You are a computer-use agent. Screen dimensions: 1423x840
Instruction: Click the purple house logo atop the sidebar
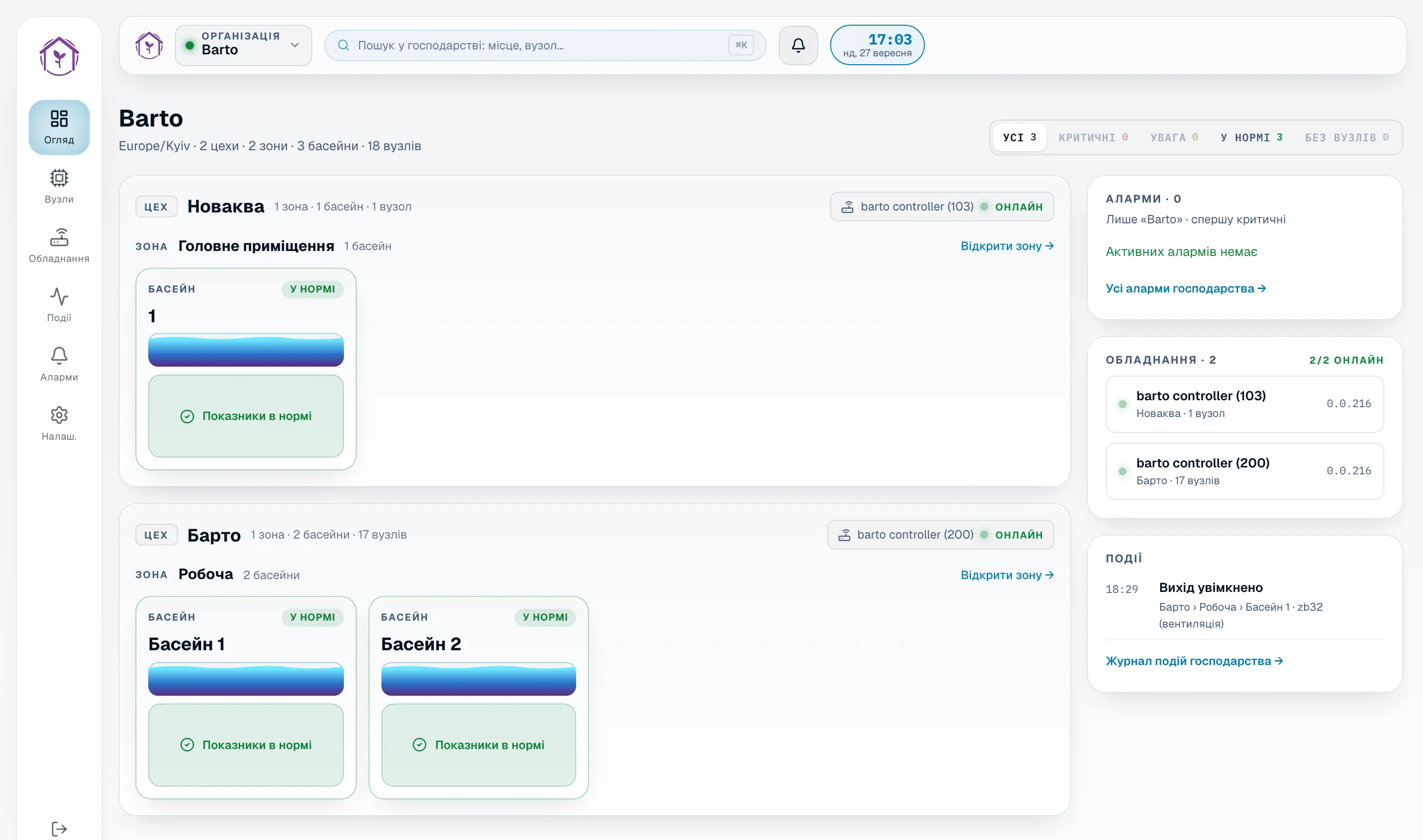[59, 56]
